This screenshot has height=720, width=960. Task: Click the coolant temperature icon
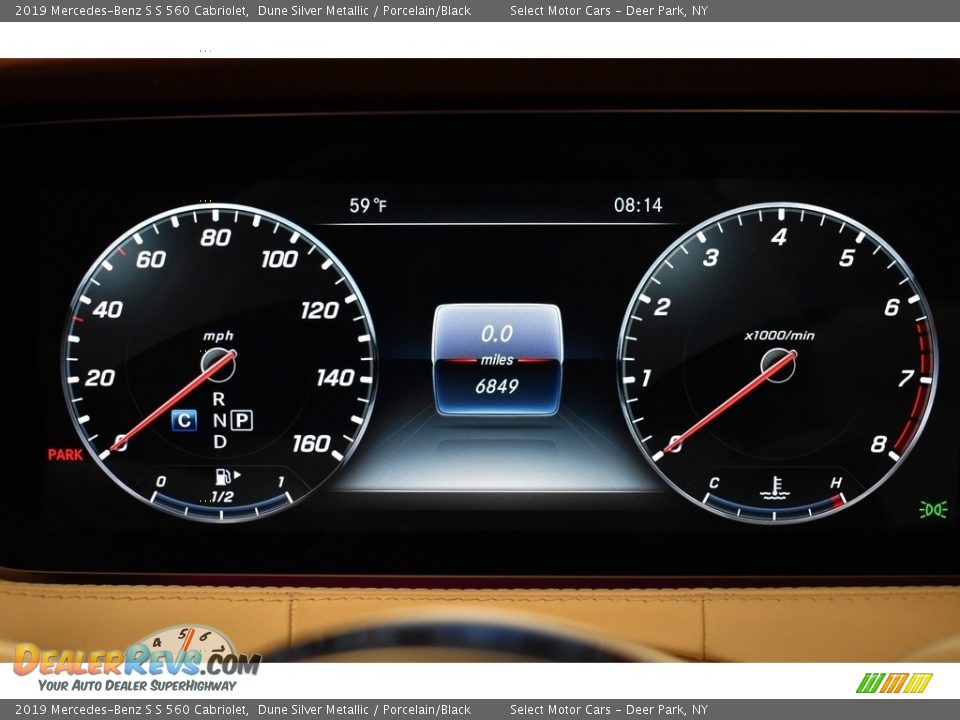click(774, 488)
